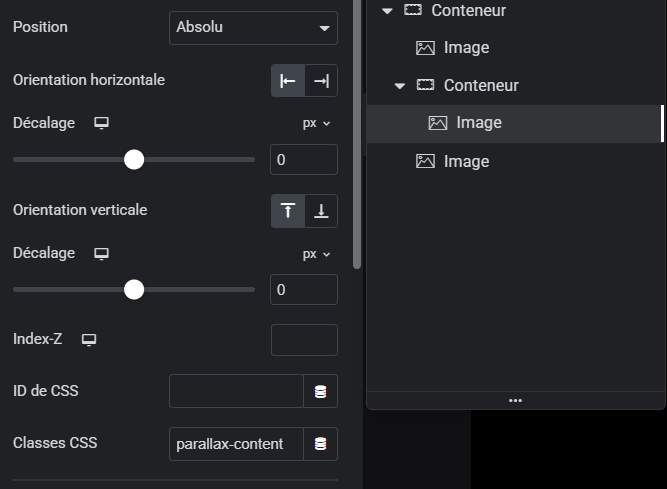The height and width of the screenshot is (489, 667).
Task: Open dynamic tags icon for ID de CSS
Action: point(320,391)
